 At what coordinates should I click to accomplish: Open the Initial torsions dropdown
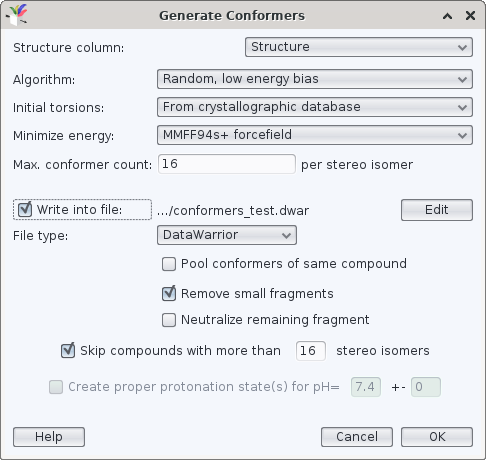click(x=315, y=107)
